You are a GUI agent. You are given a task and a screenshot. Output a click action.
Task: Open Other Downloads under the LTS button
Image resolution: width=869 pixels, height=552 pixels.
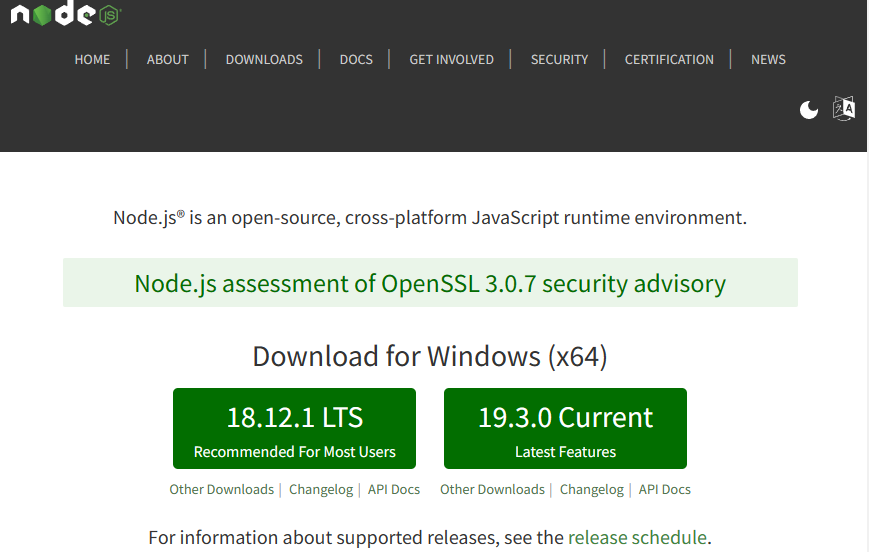221,489
